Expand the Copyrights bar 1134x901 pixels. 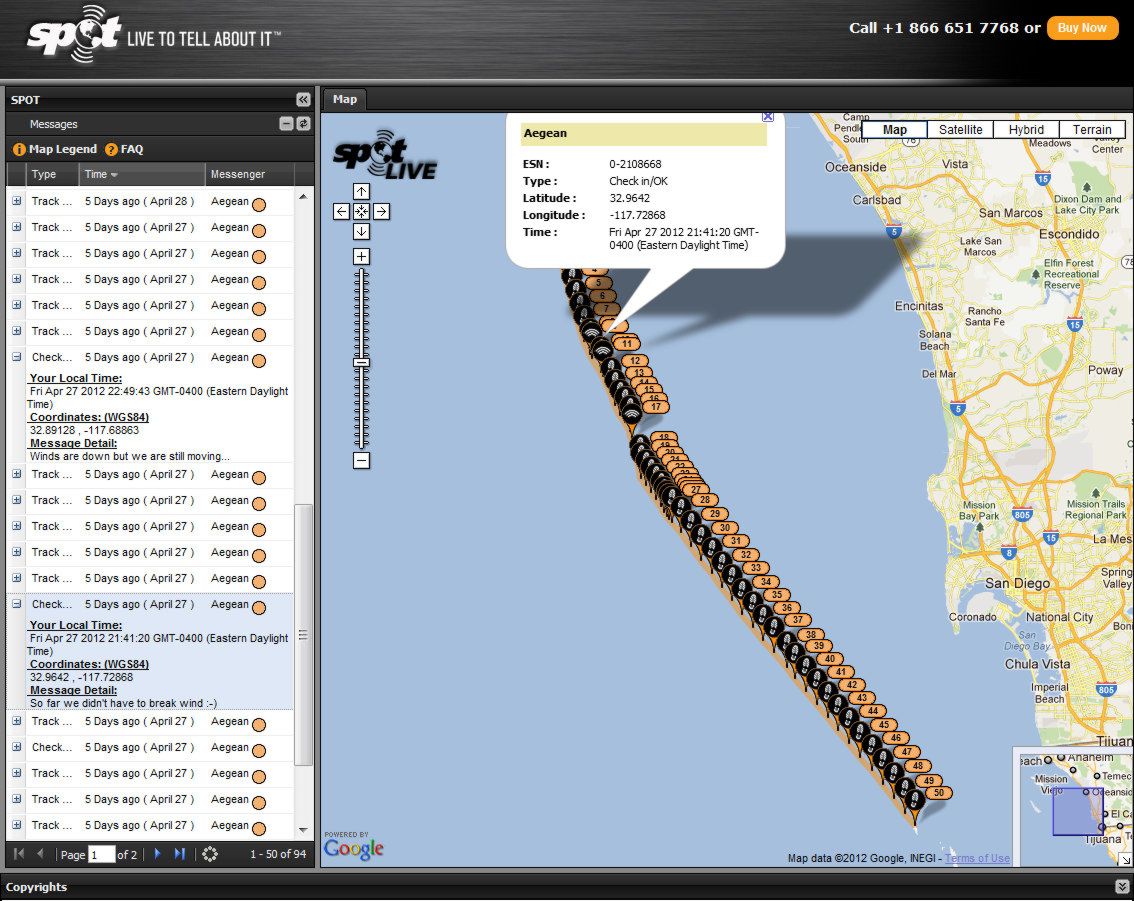[x=1122, y=887]
